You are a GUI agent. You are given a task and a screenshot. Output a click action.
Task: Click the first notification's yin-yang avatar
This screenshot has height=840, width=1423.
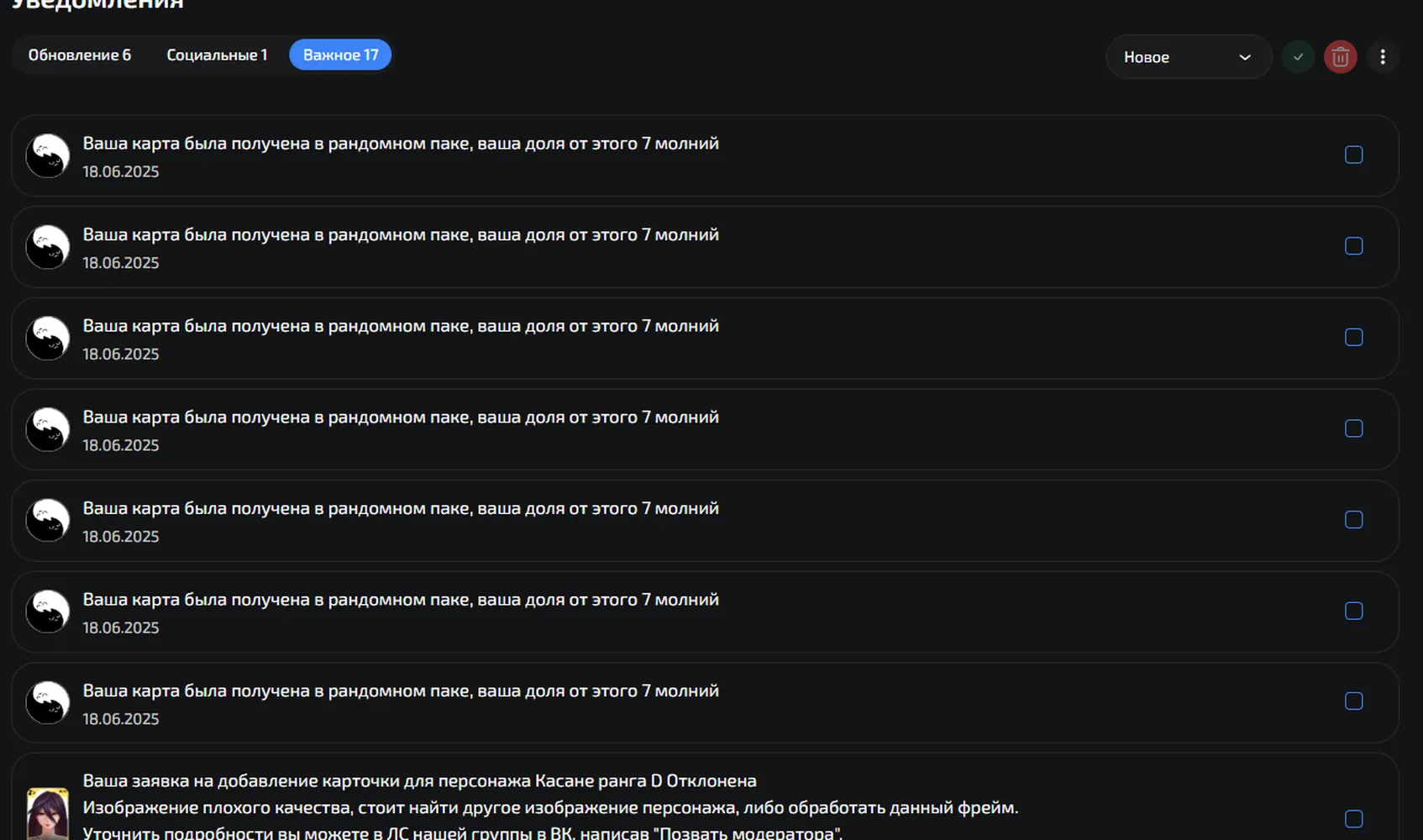[x=48, y=155]
